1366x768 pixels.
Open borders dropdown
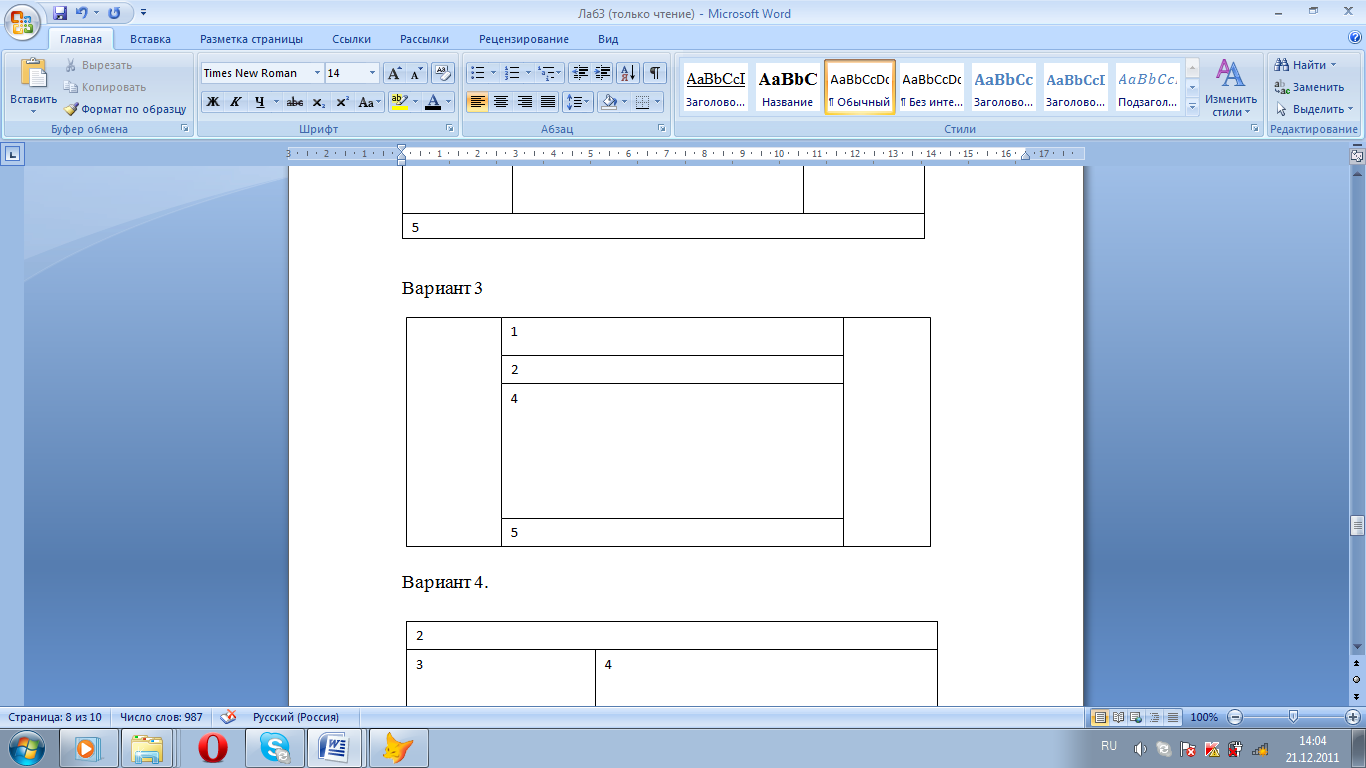point(659,102)
